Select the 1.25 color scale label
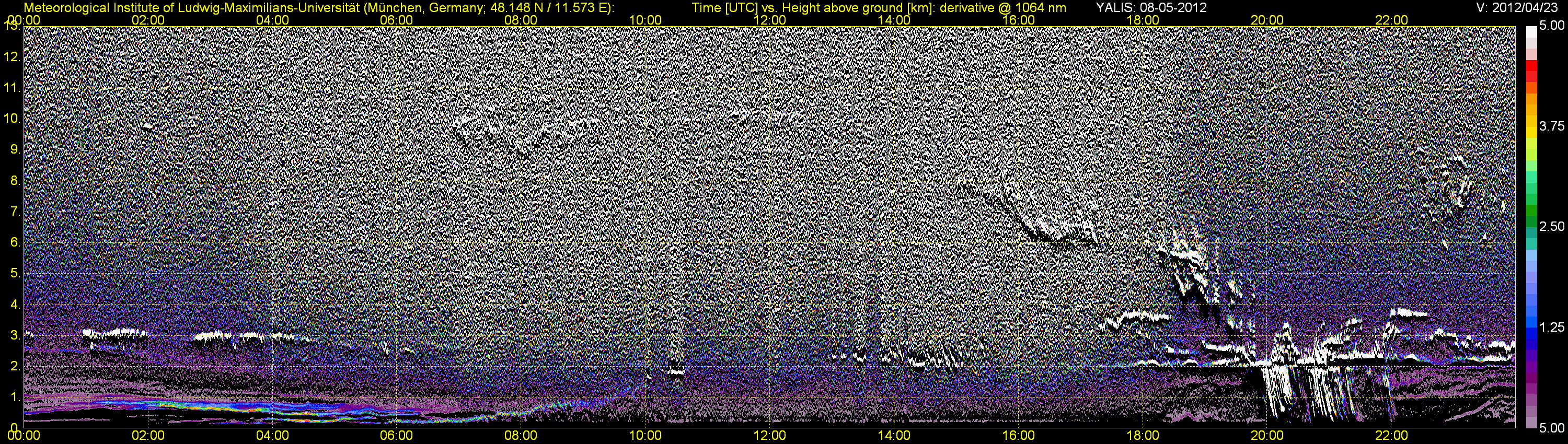The height and width of the screenshot is (444, 1568). tap(1552, 327)
